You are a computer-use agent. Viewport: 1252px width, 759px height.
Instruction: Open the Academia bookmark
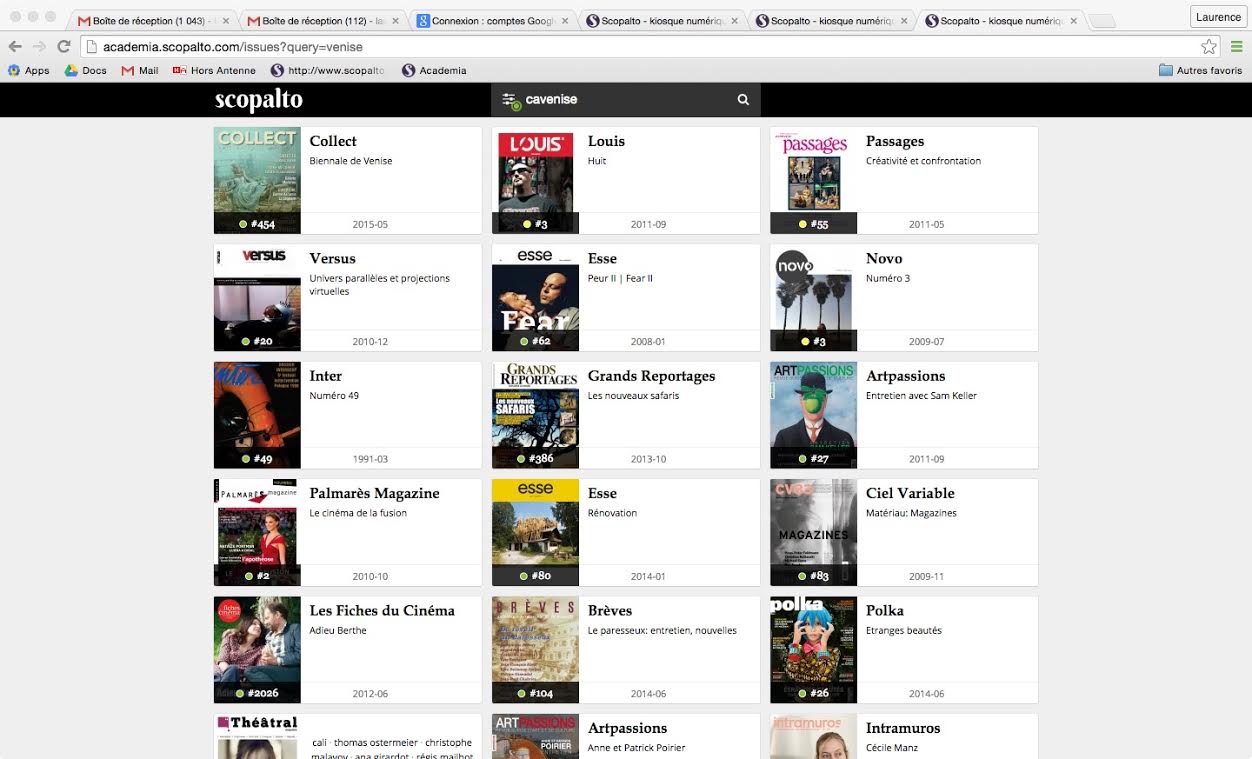434,70
